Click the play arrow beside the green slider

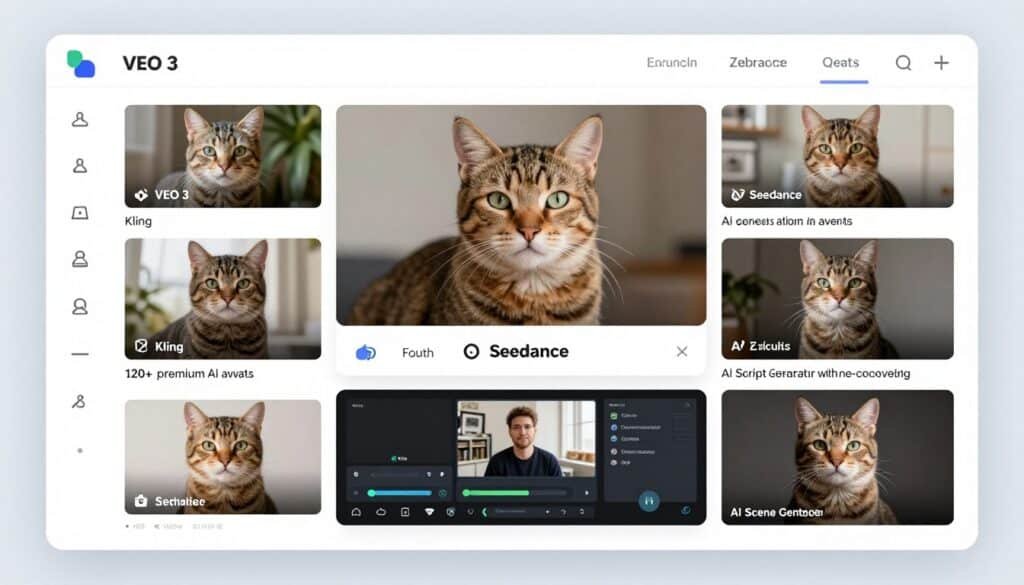(x=586, y=493)
